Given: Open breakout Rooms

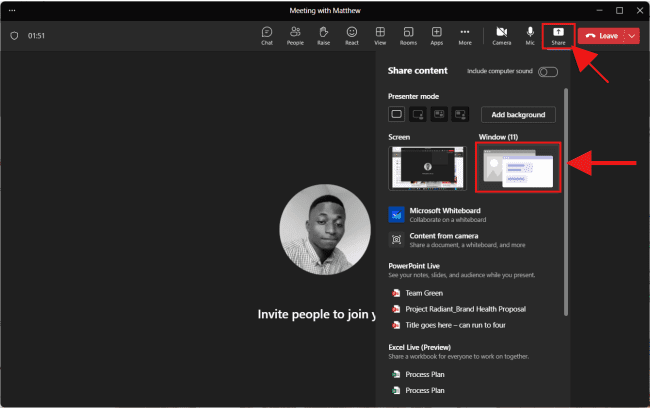Looking at the screenshot, I should coord(408,36).
